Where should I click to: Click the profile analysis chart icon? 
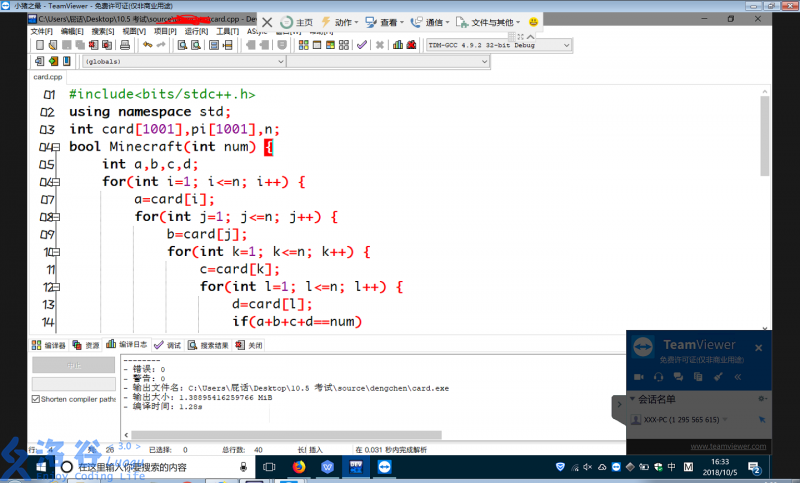397,45
